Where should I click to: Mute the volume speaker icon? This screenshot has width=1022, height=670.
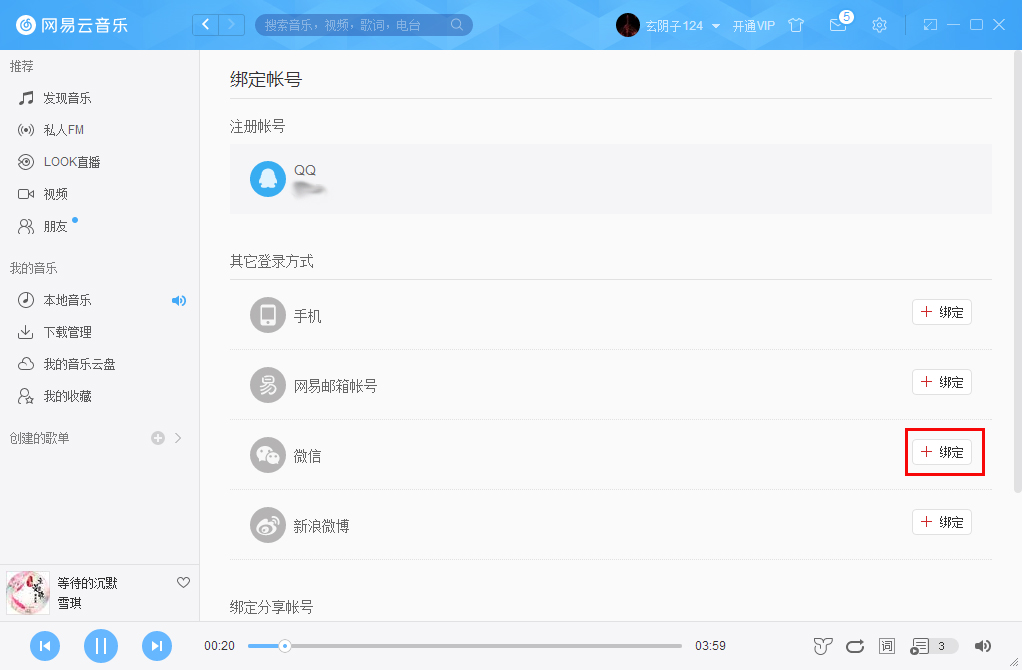[x=983, y=646]
